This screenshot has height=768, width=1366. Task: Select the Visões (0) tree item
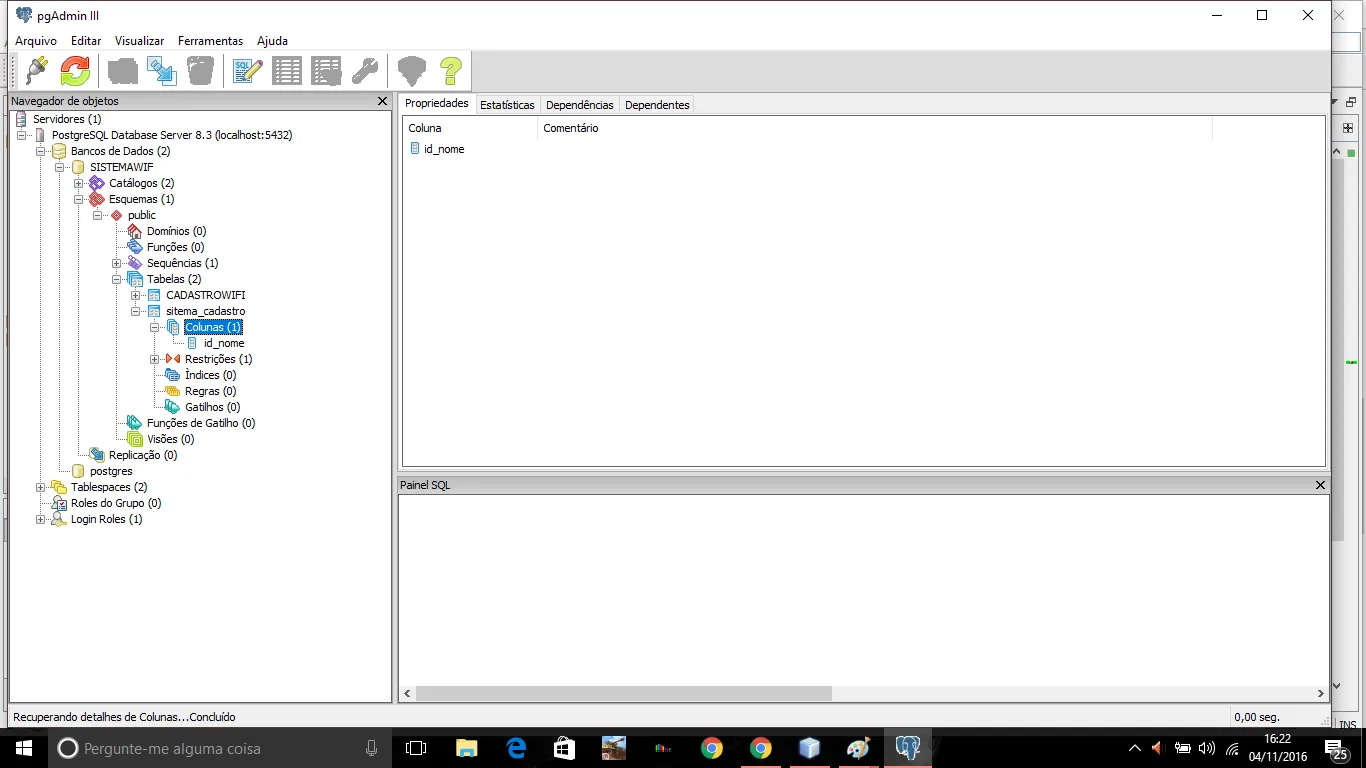click(x=170, y=439)
